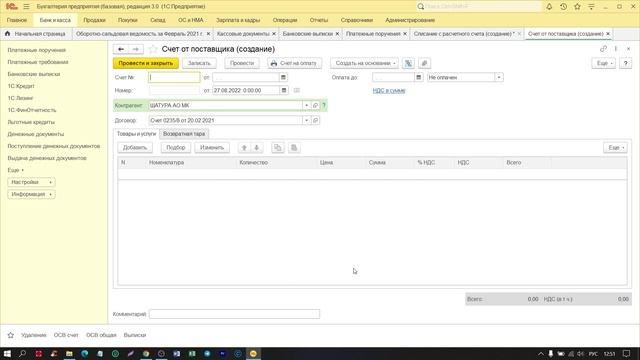Click the Провести button
The width and height of the screenshot is (640, 360).
tap(242, 63)
